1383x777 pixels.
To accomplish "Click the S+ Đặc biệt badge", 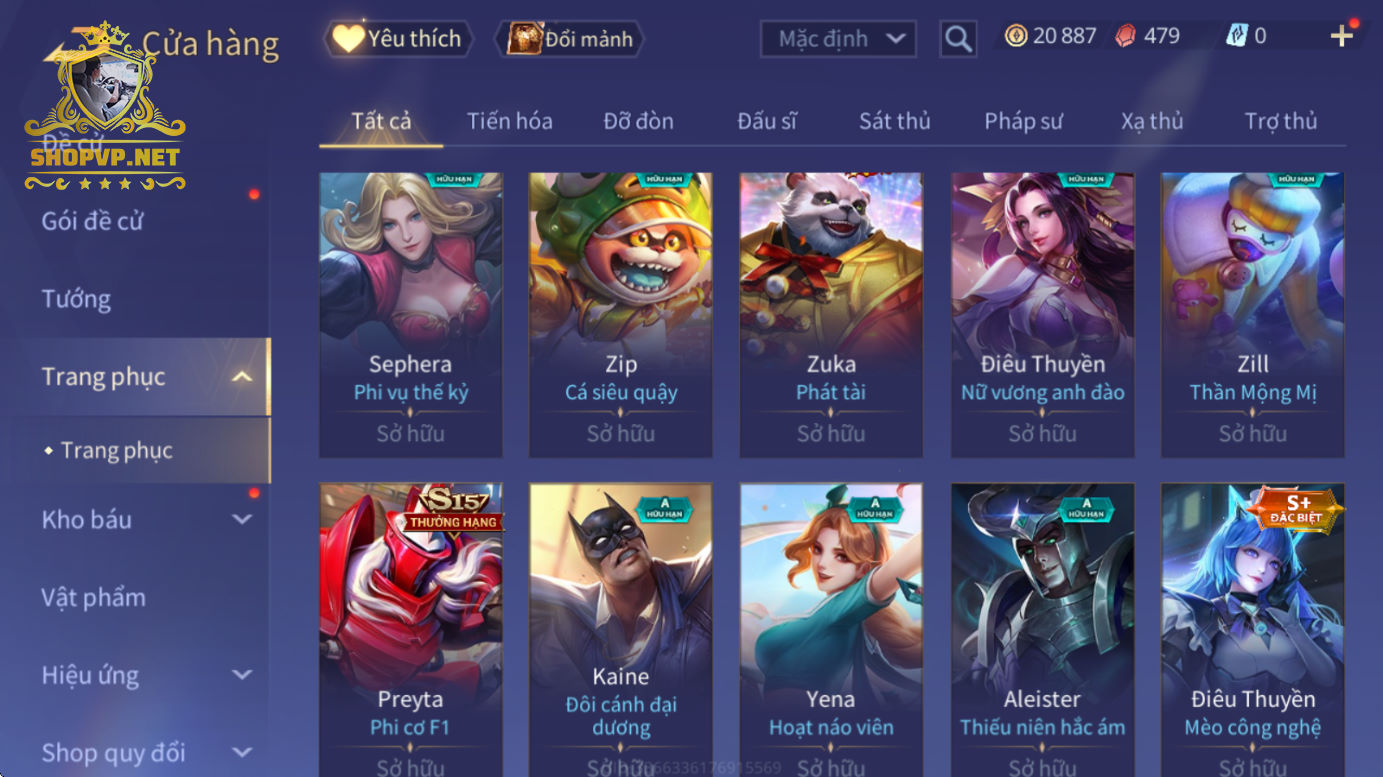I will point(1297,508).
